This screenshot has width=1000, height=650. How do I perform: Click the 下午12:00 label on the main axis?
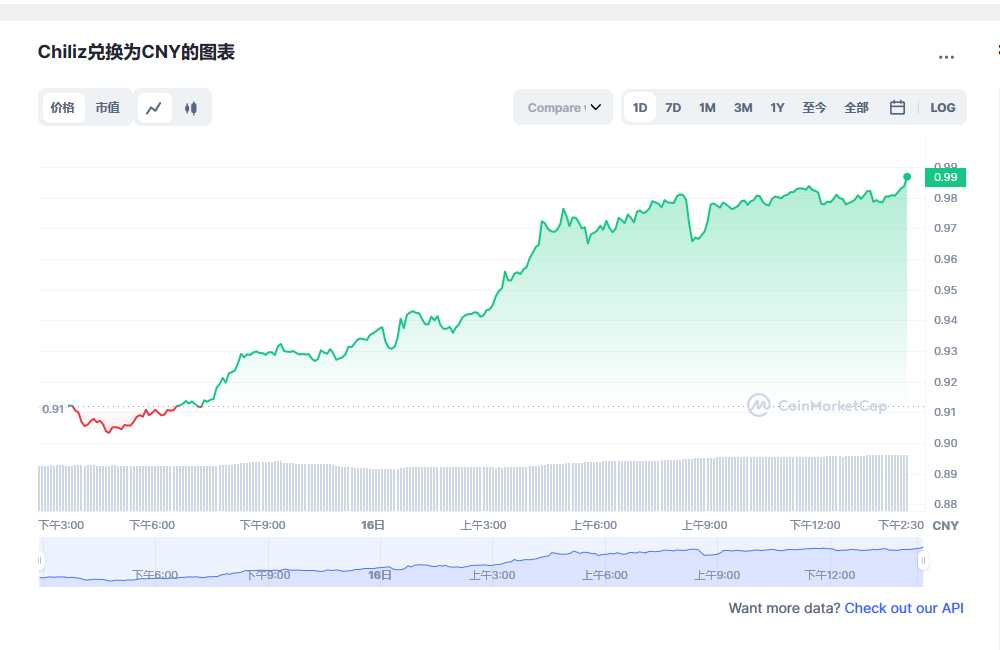click(x=814, y=525)
